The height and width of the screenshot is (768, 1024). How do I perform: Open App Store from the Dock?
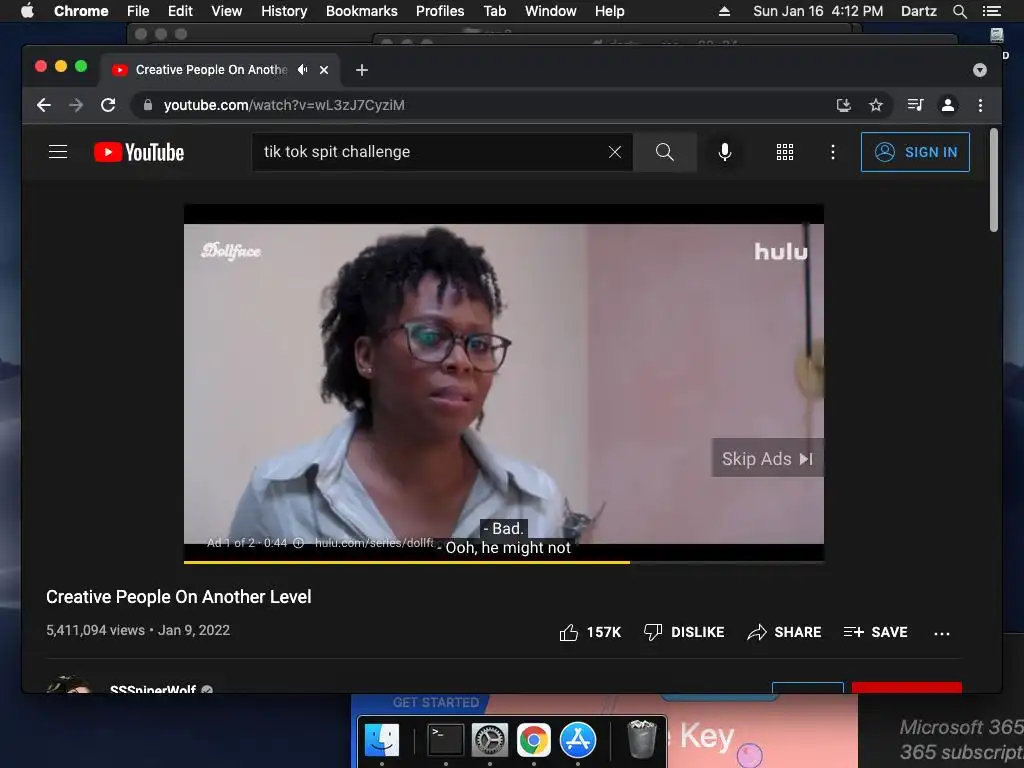[578, 740]
